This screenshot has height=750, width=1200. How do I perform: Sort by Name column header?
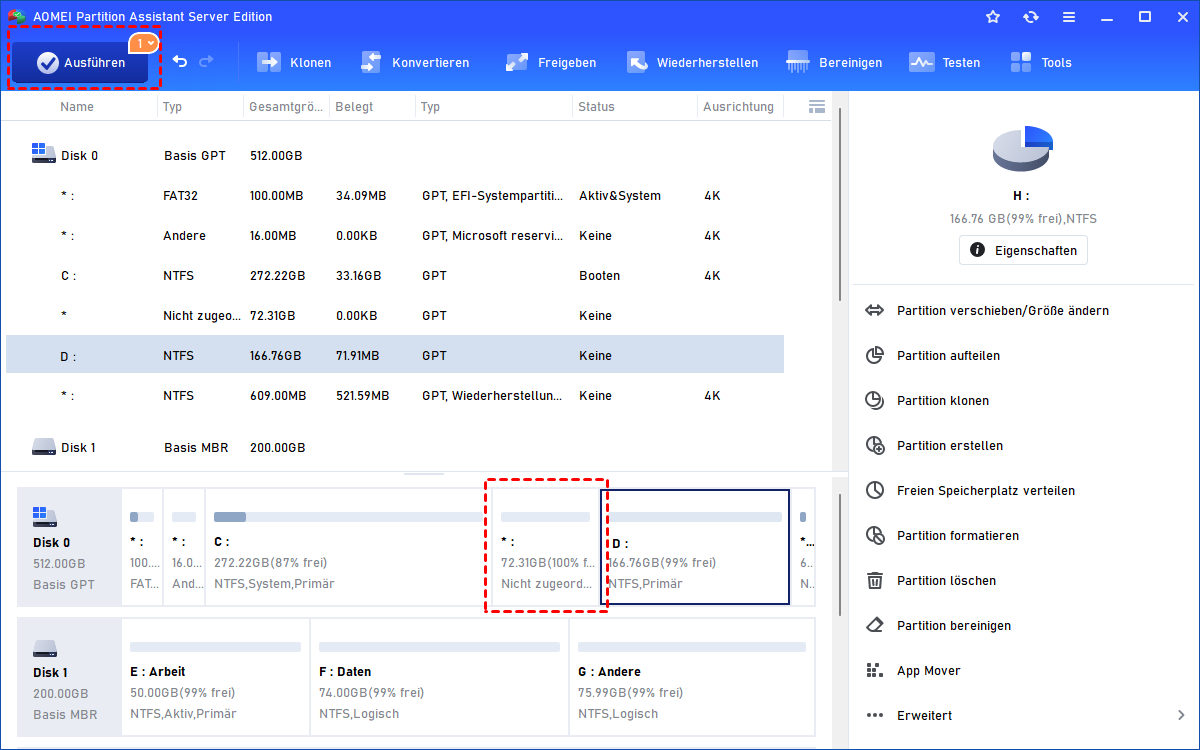(x=77, y=107)
